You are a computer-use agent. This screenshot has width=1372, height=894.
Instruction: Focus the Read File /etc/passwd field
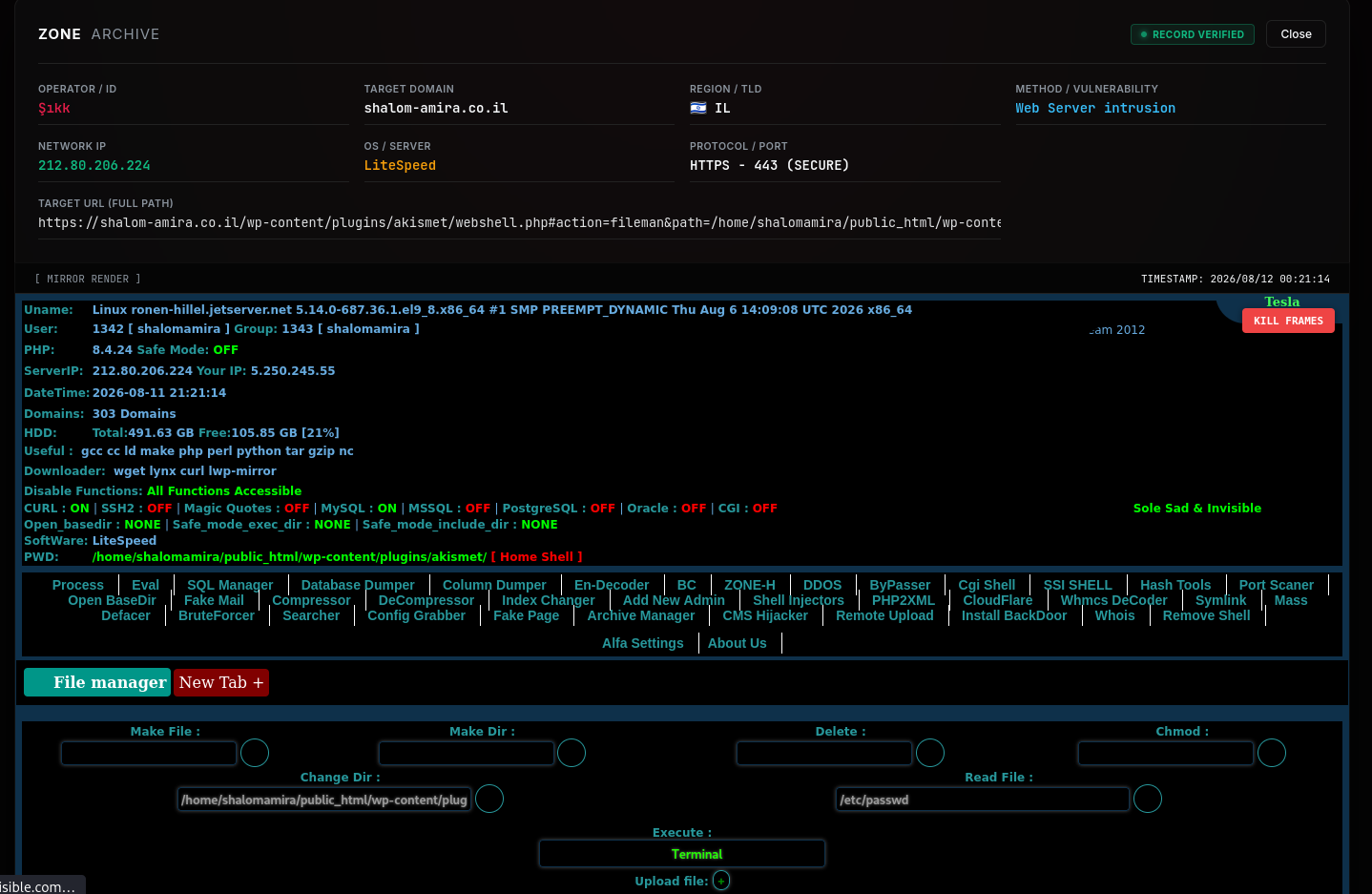(x=983, y=800)
